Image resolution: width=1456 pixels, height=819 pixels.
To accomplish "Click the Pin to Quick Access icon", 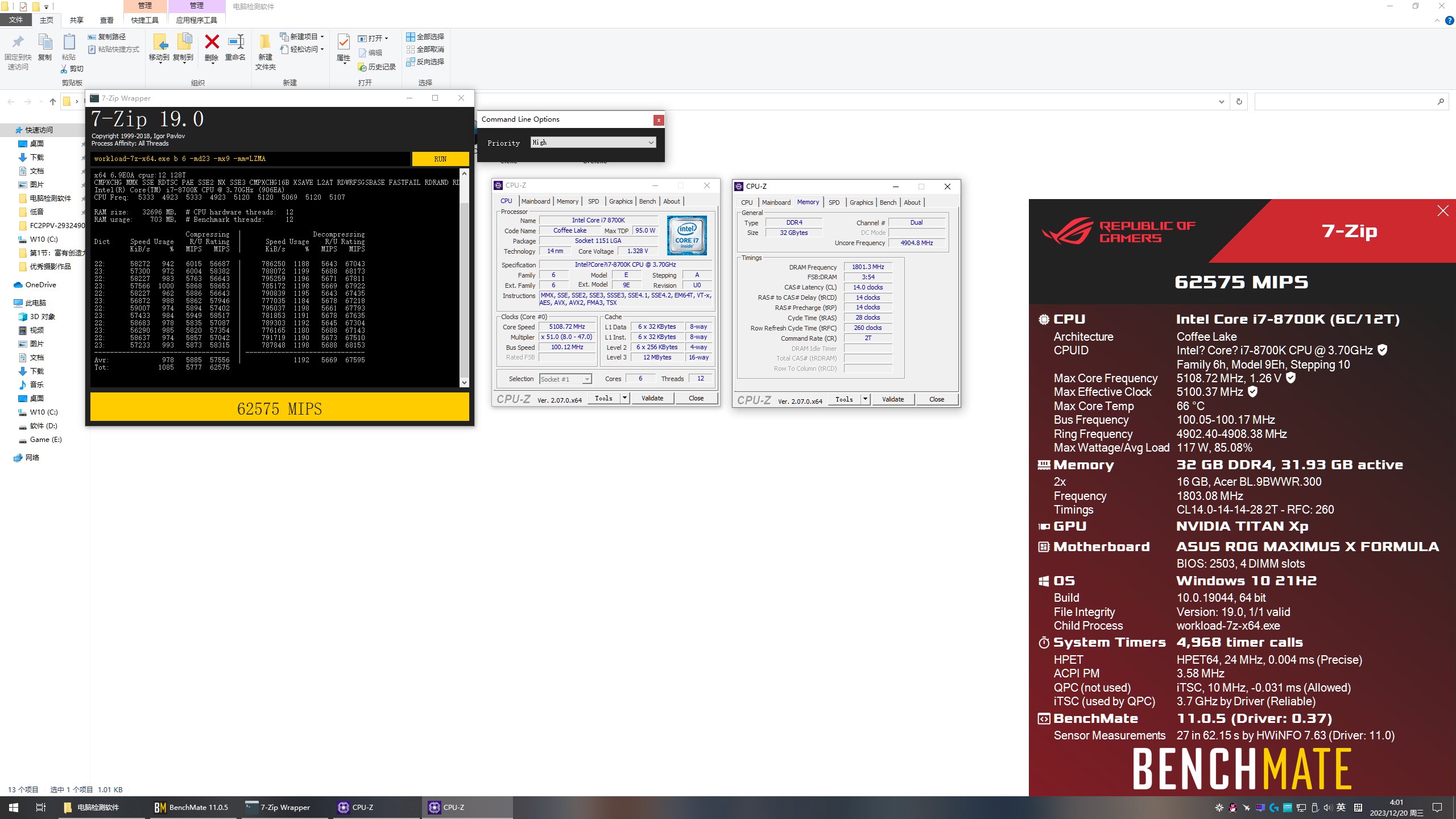I will (18, 42).
